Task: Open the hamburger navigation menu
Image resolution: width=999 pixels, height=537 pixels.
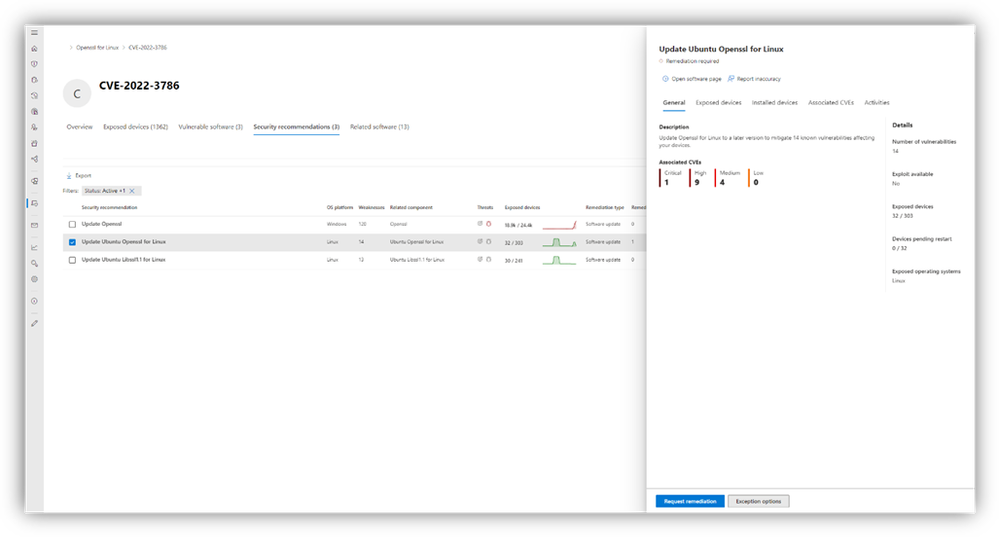Action: pyautogui.click(x=34, y=32)
